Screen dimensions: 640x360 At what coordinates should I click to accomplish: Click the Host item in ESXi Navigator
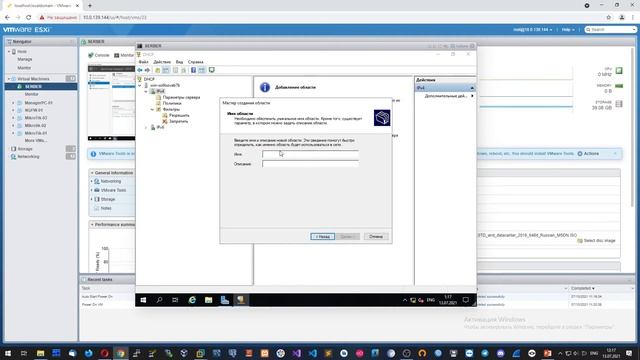pos(22,52)
